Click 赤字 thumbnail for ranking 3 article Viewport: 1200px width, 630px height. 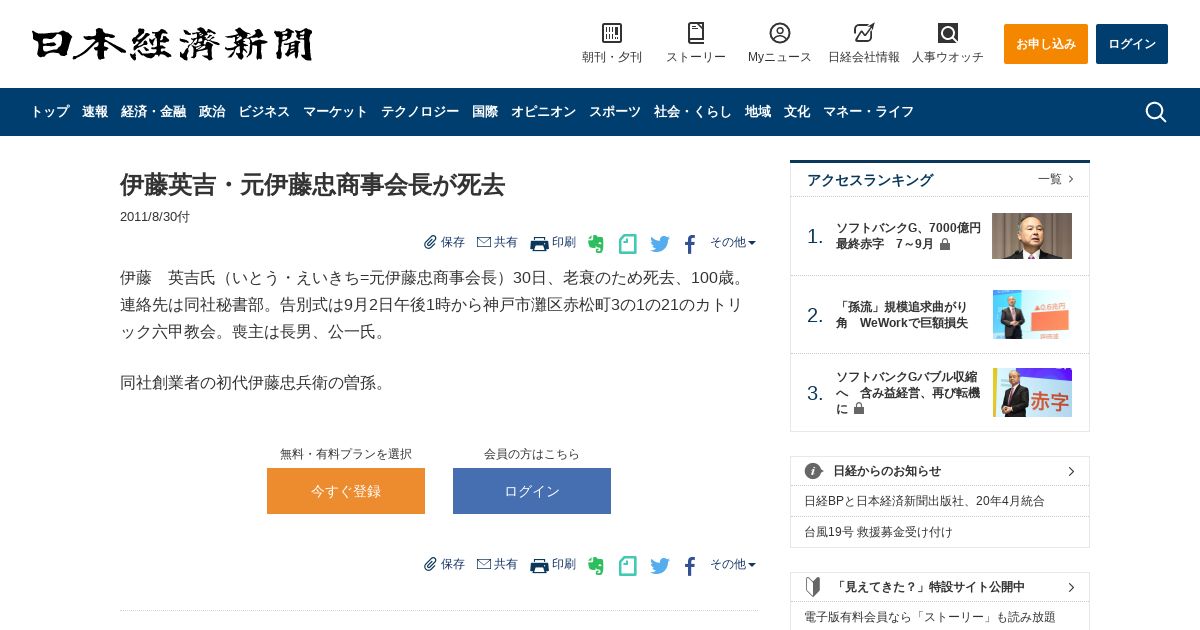[x=1032, y=393]
